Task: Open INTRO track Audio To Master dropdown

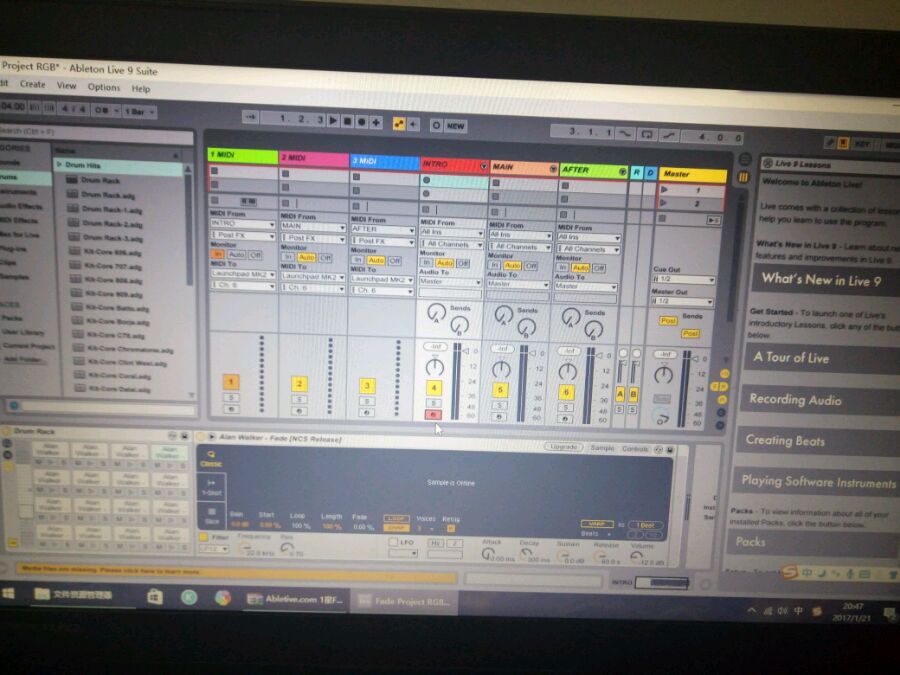Action: click(x=451, y=282)
